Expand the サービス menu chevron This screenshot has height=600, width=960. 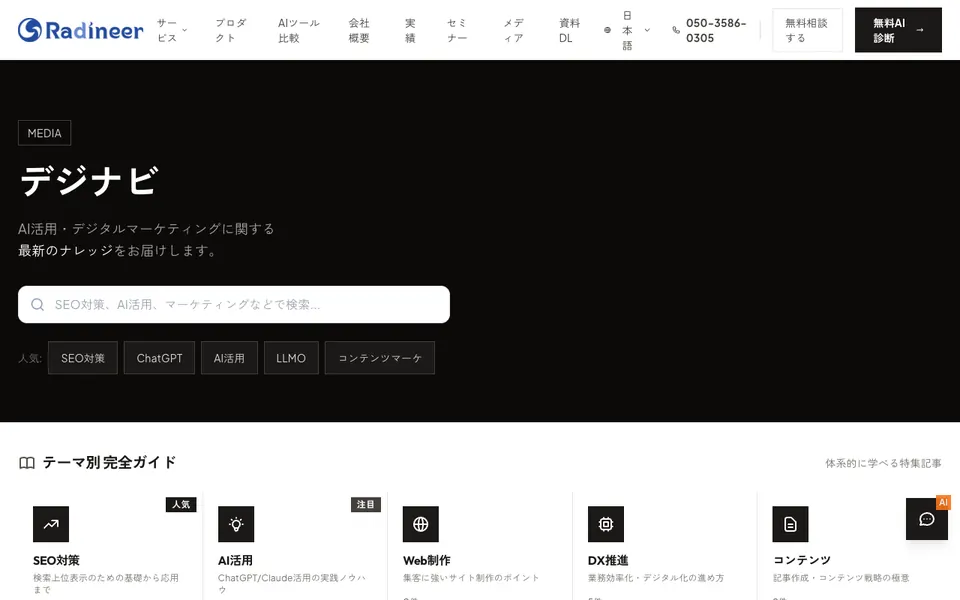[184, 30]
